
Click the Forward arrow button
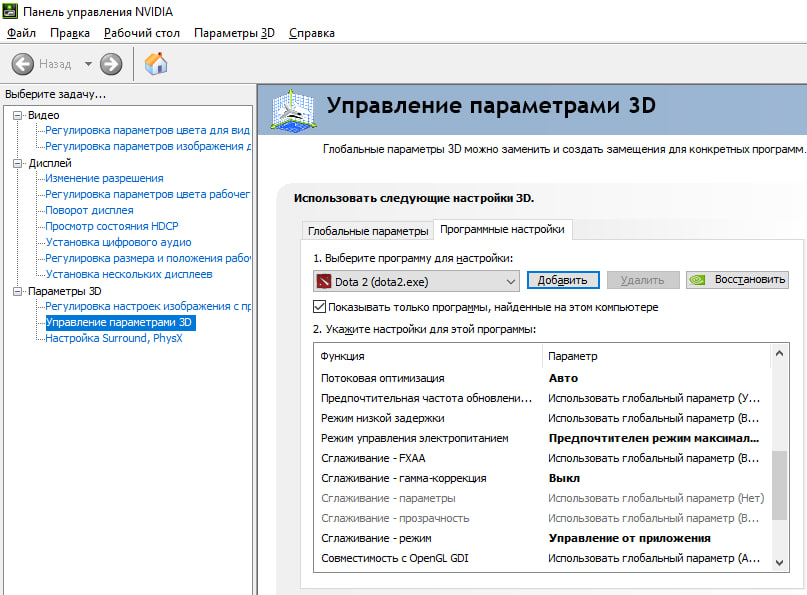[111, 64]
